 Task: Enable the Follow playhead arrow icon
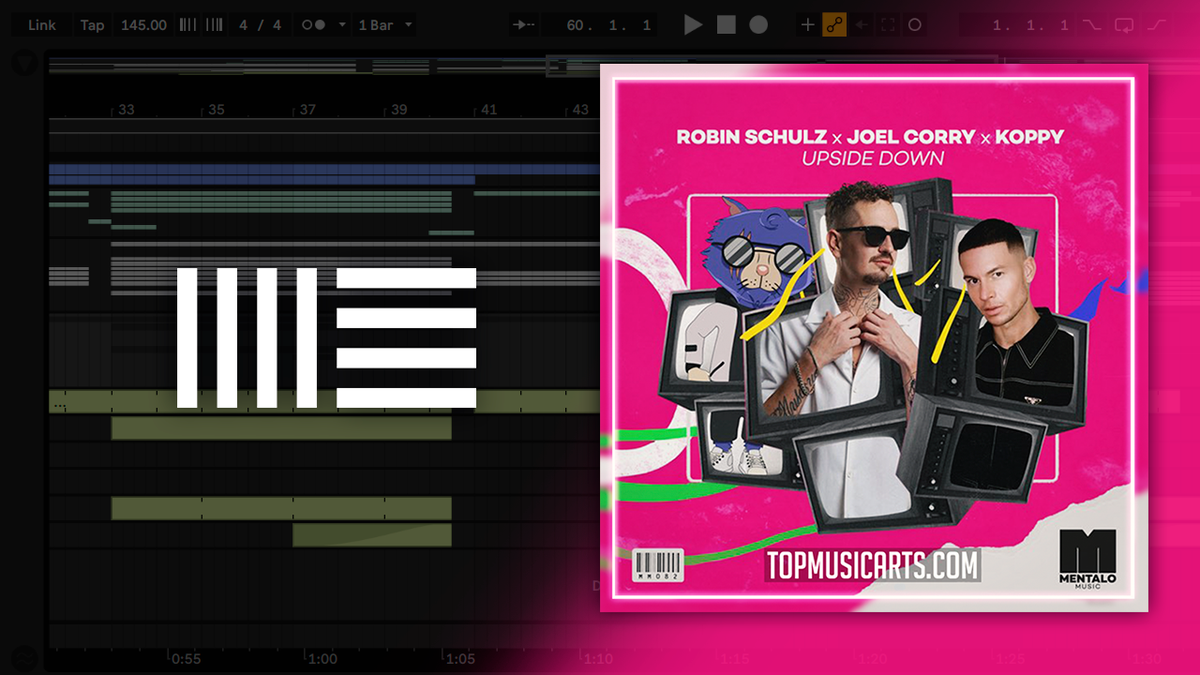tap(524, 24)
